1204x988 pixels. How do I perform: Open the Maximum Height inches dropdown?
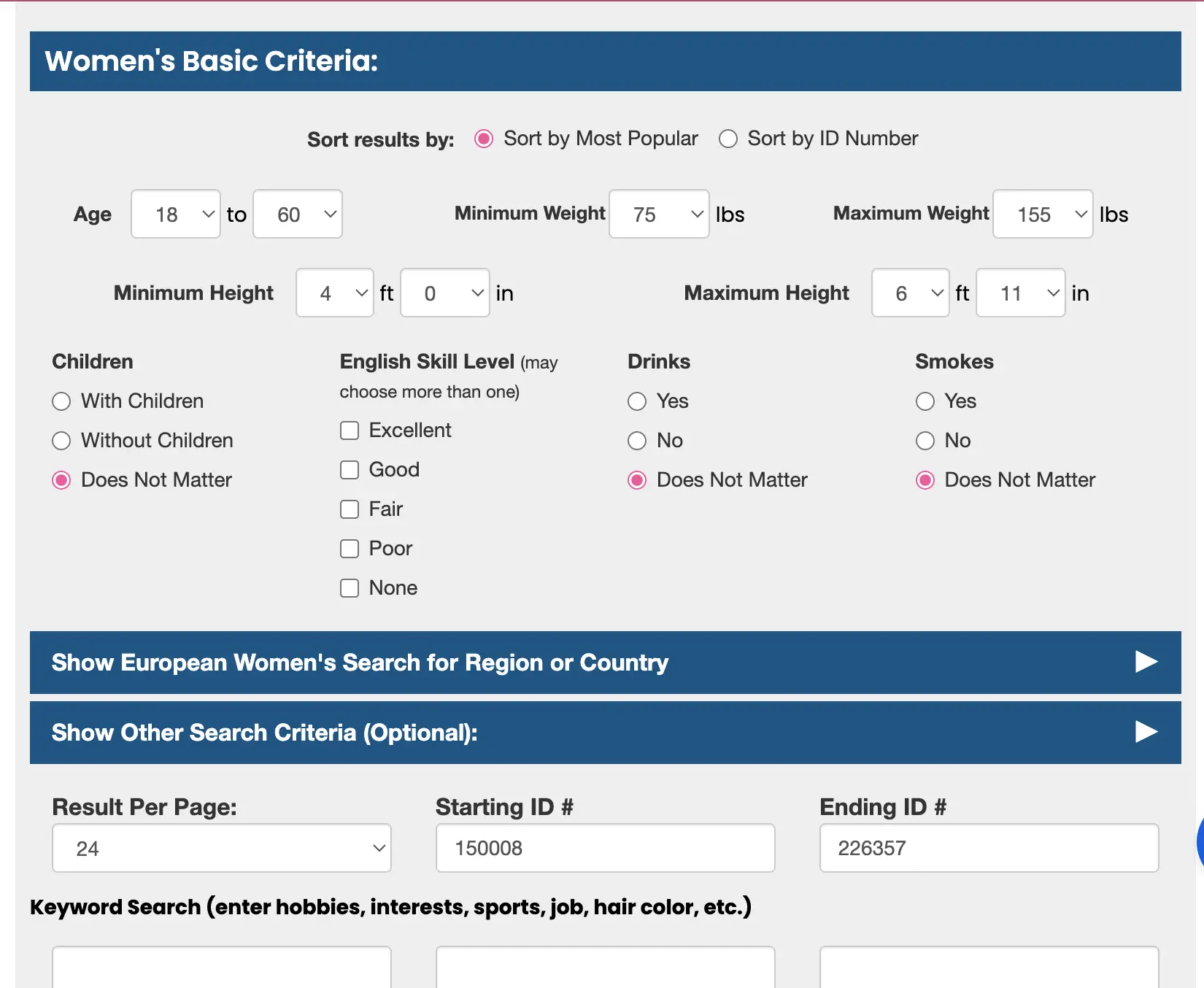coord(1020,293)
